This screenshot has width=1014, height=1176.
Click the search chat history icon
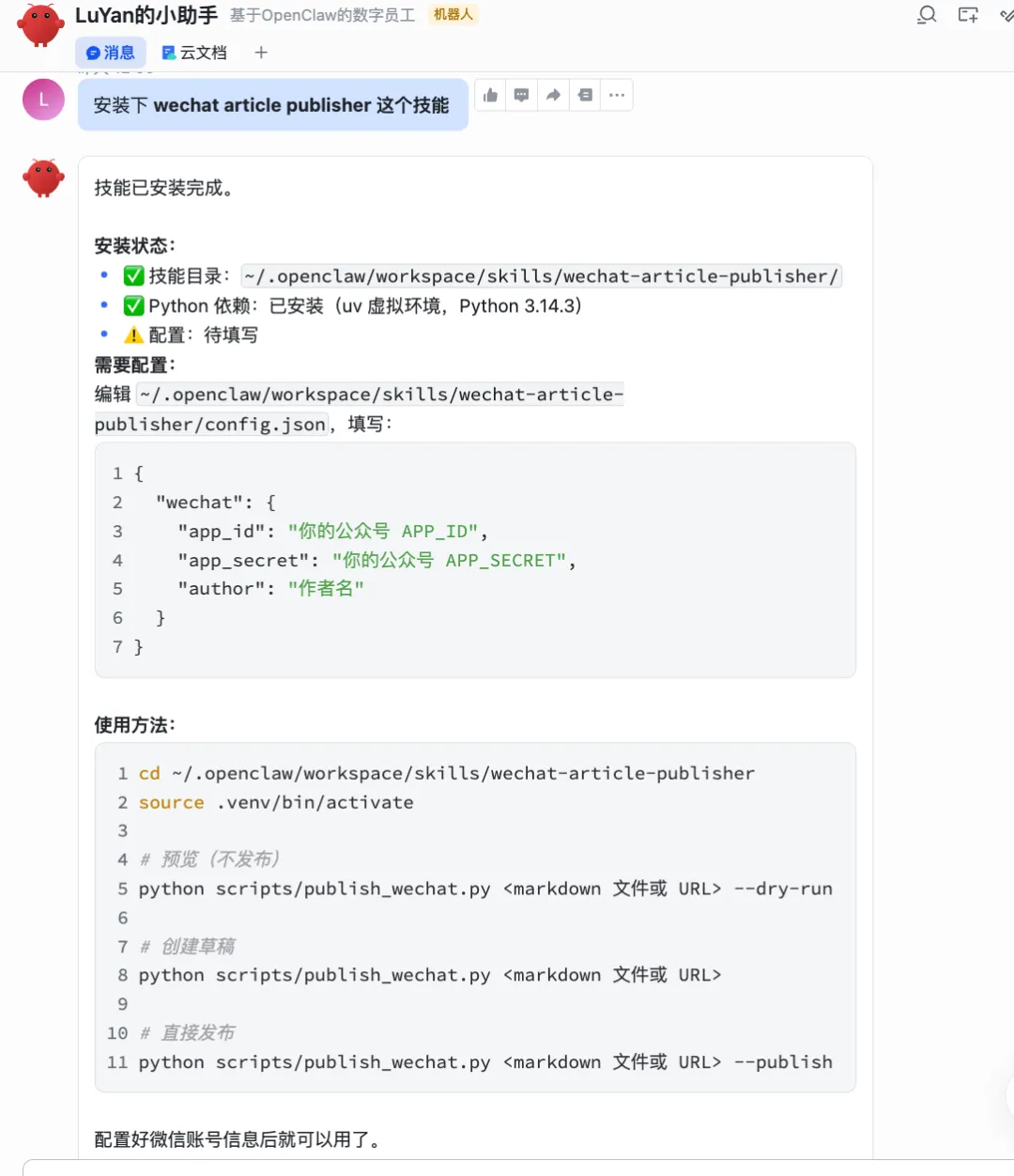[x=927, y=15]
